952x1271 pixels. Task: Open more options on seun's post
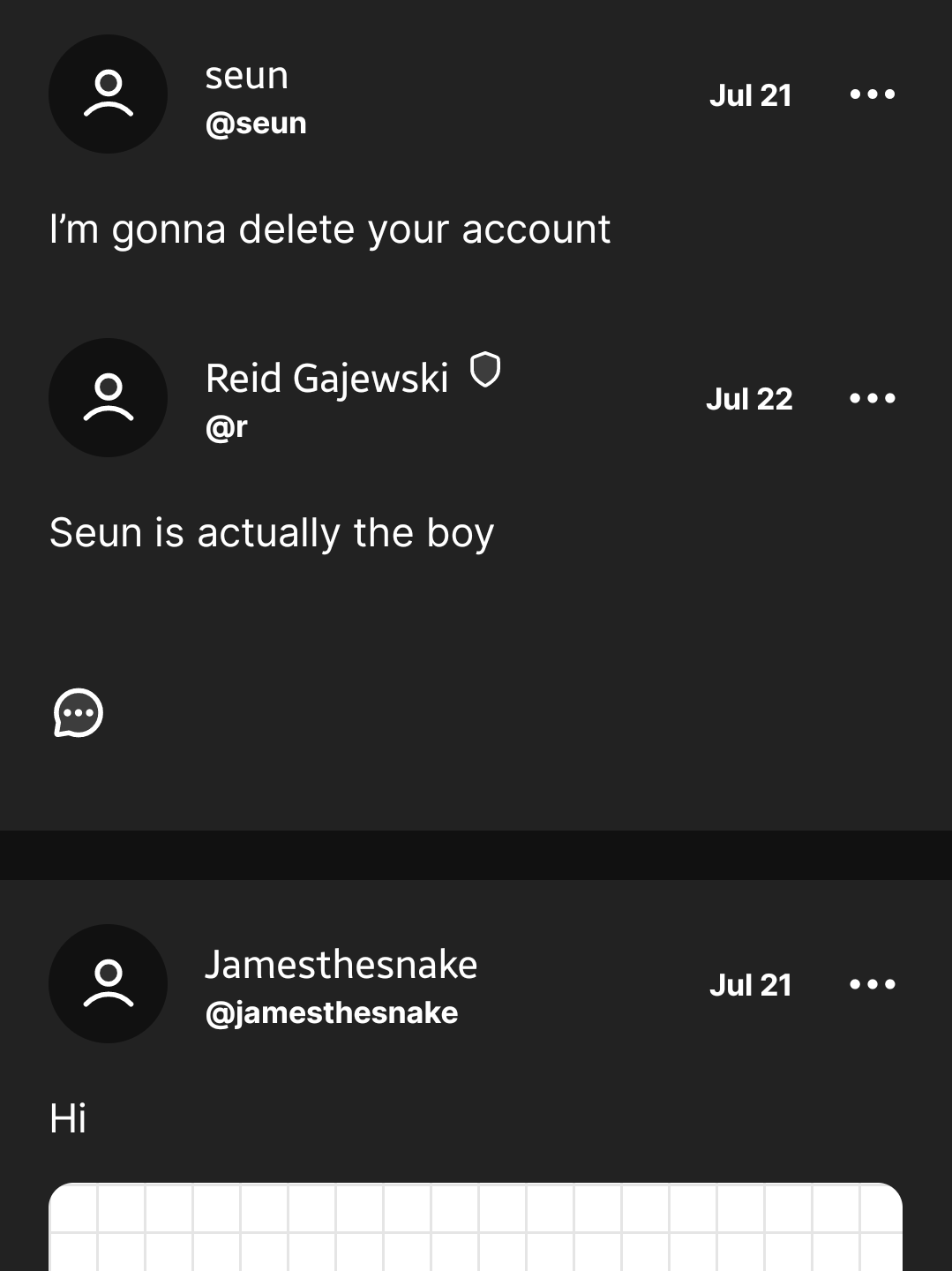pyautogui.click(x=872, y=94)
